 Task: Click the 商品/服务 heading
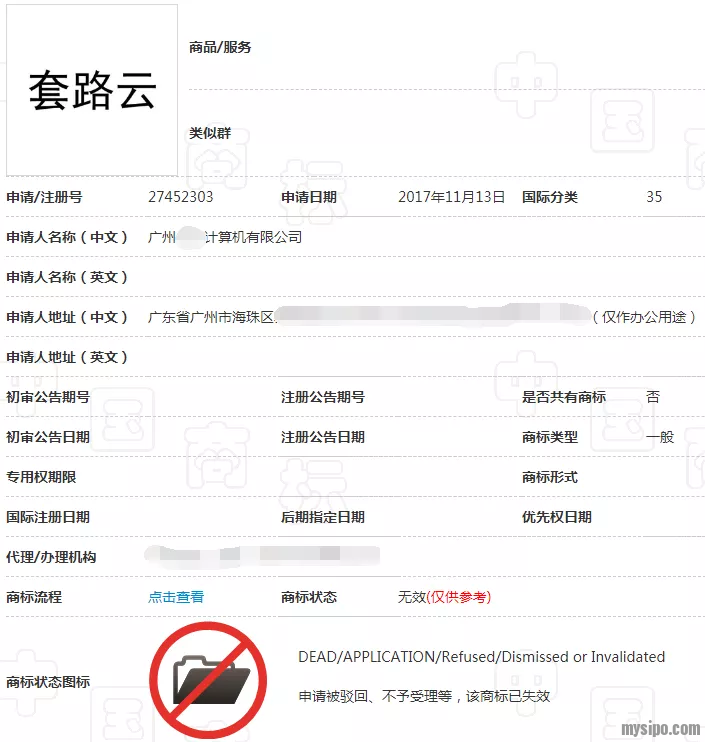(220, 47)
